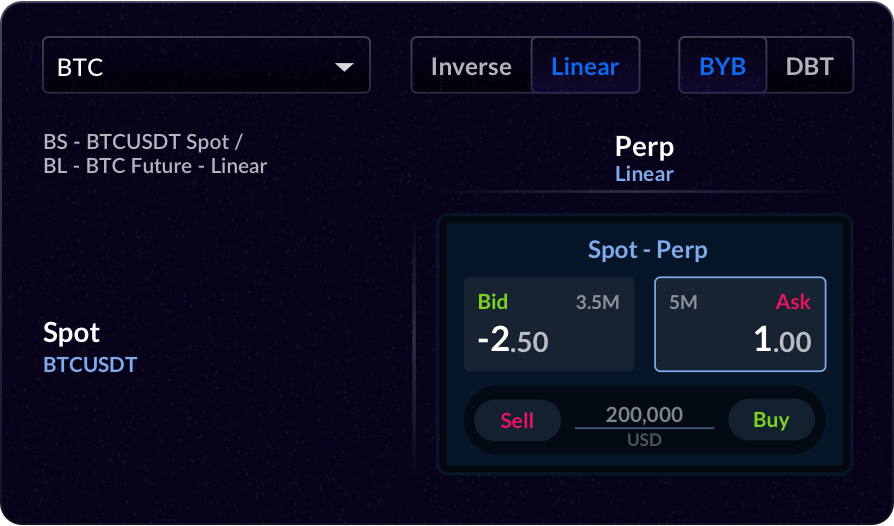
Task: Focus the 200,000 quantity input field
Action: (644, 414)
